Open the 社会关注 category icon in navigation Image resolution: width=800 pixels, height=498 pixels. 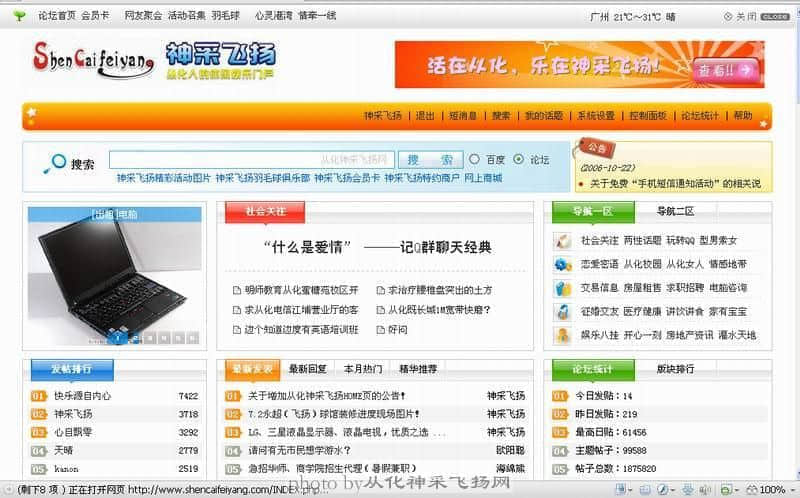563,240
